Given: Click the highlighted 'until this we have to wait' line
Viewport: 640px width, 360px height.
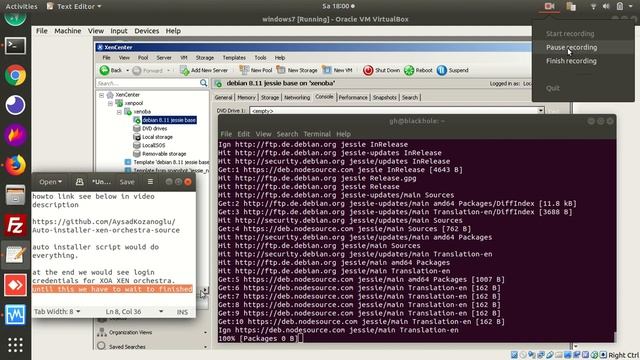Looking at the screenshot, I should click(x=112, y=289).
